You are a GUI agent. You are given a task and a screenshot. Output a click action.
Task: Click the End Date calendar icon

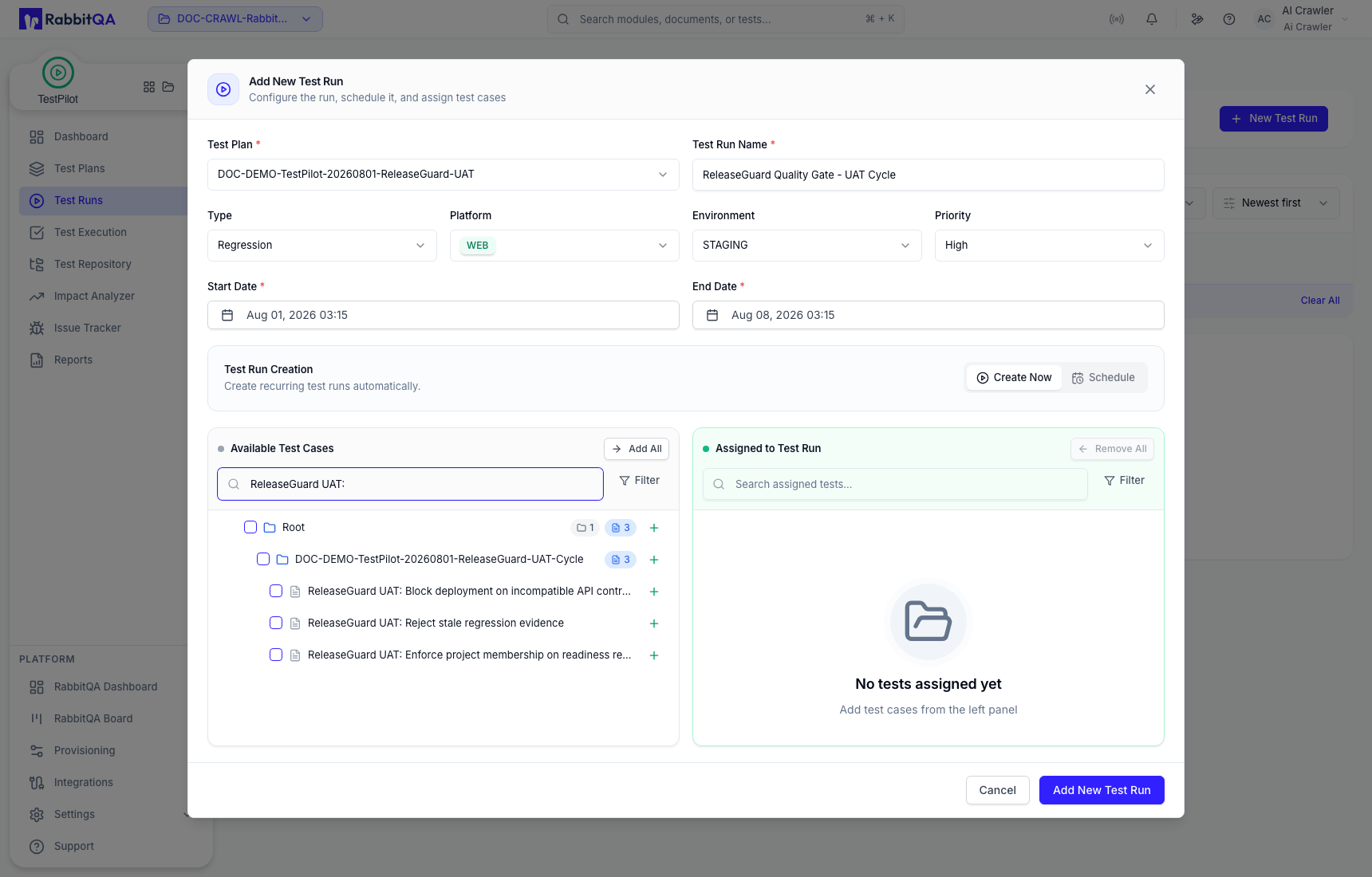coord(712,315)
